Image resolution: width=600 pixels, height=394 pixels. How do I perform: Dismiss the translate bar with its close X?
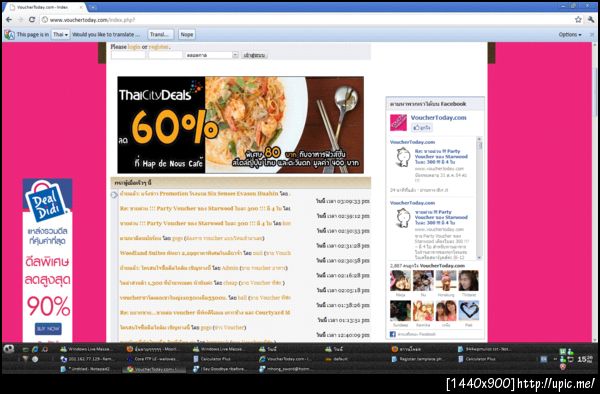click(592, 35)
